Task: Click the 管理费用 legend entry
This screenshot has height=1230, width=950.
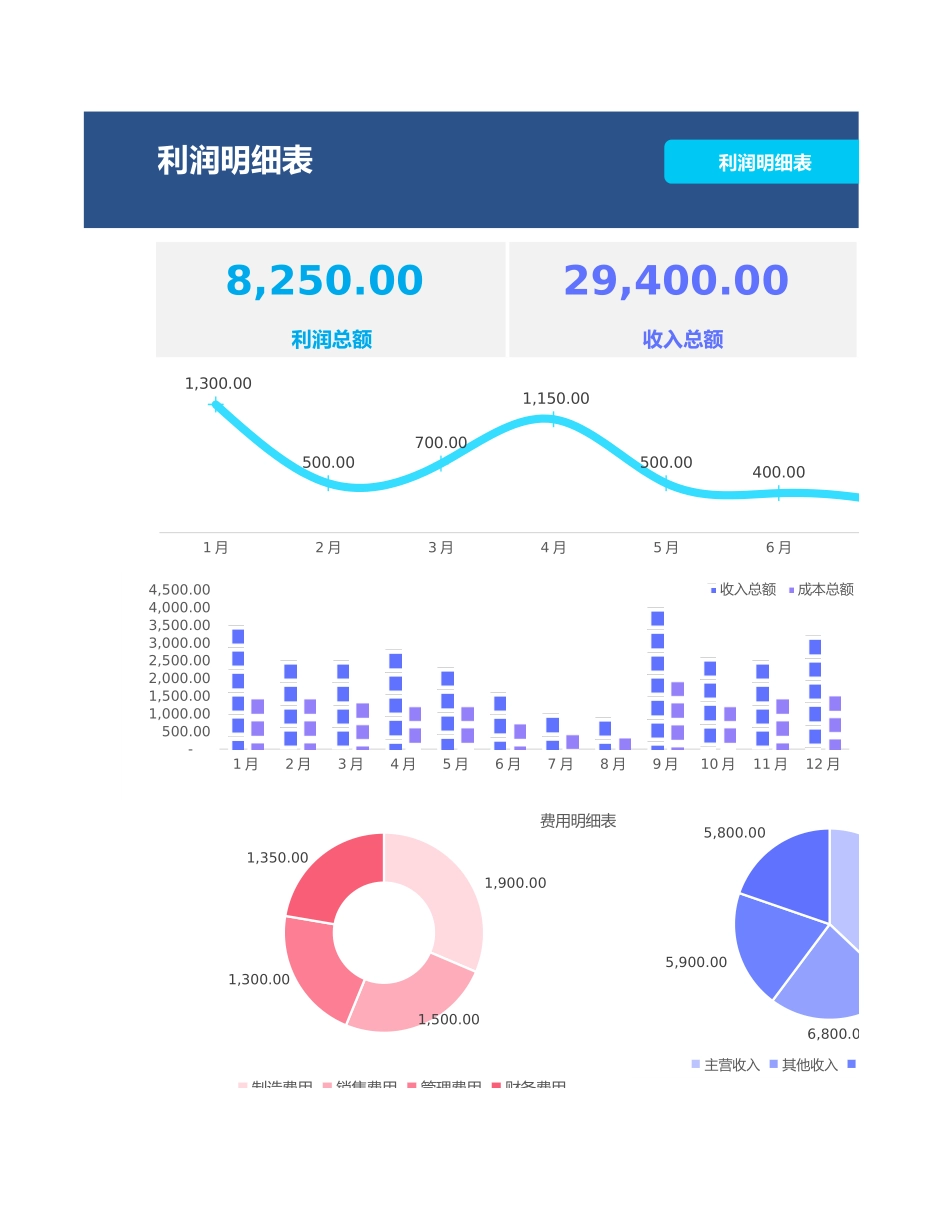Action: [410, 1086]
